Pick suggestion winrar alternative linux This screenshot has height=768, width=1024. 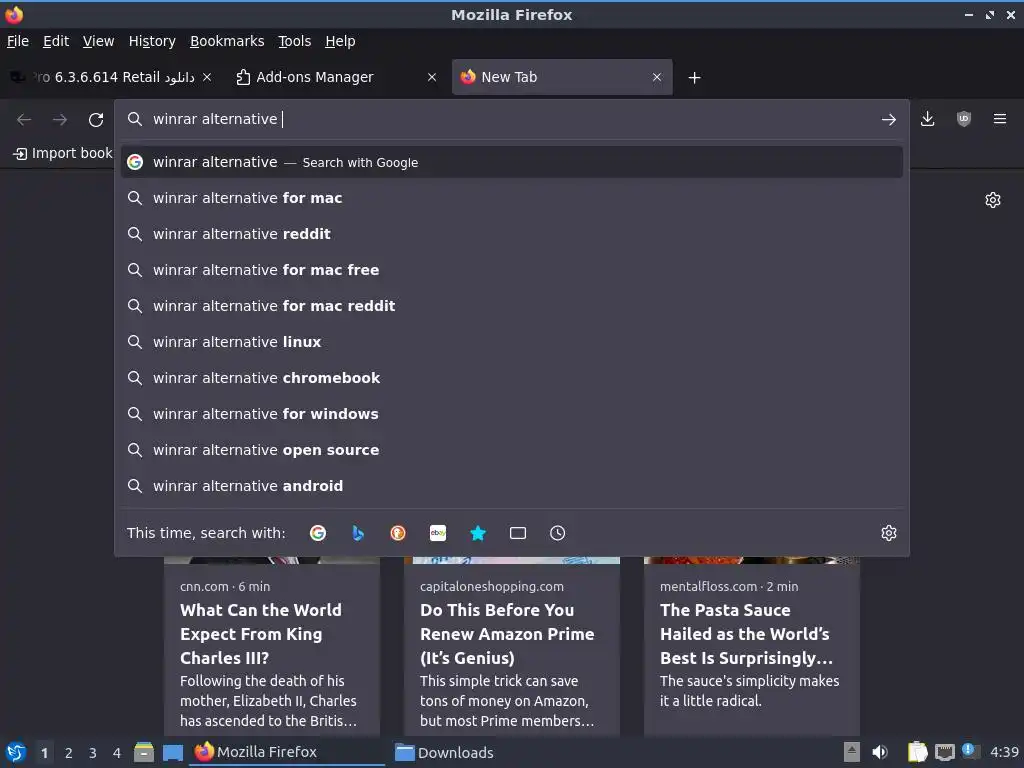coord(511,342)
